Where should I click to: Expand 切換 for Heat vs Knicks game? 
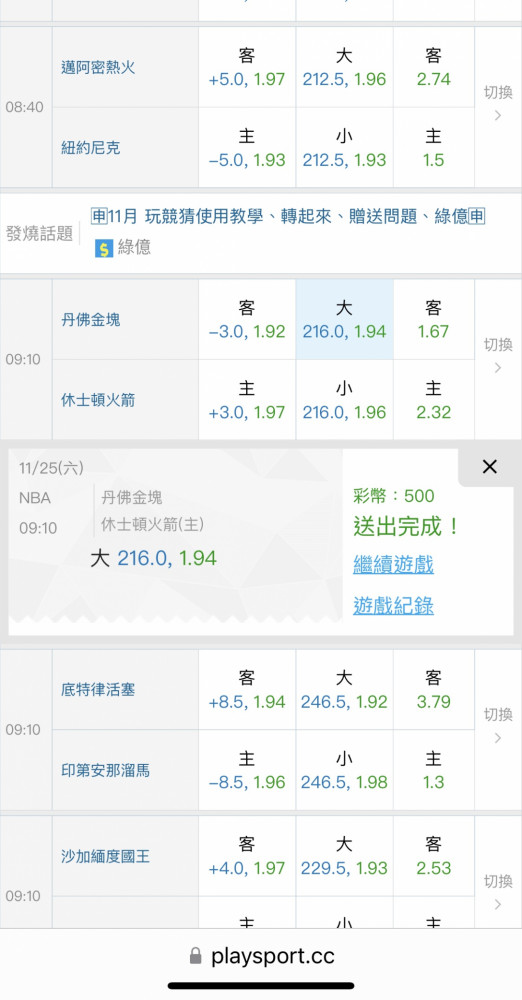[x=498, y=107]
